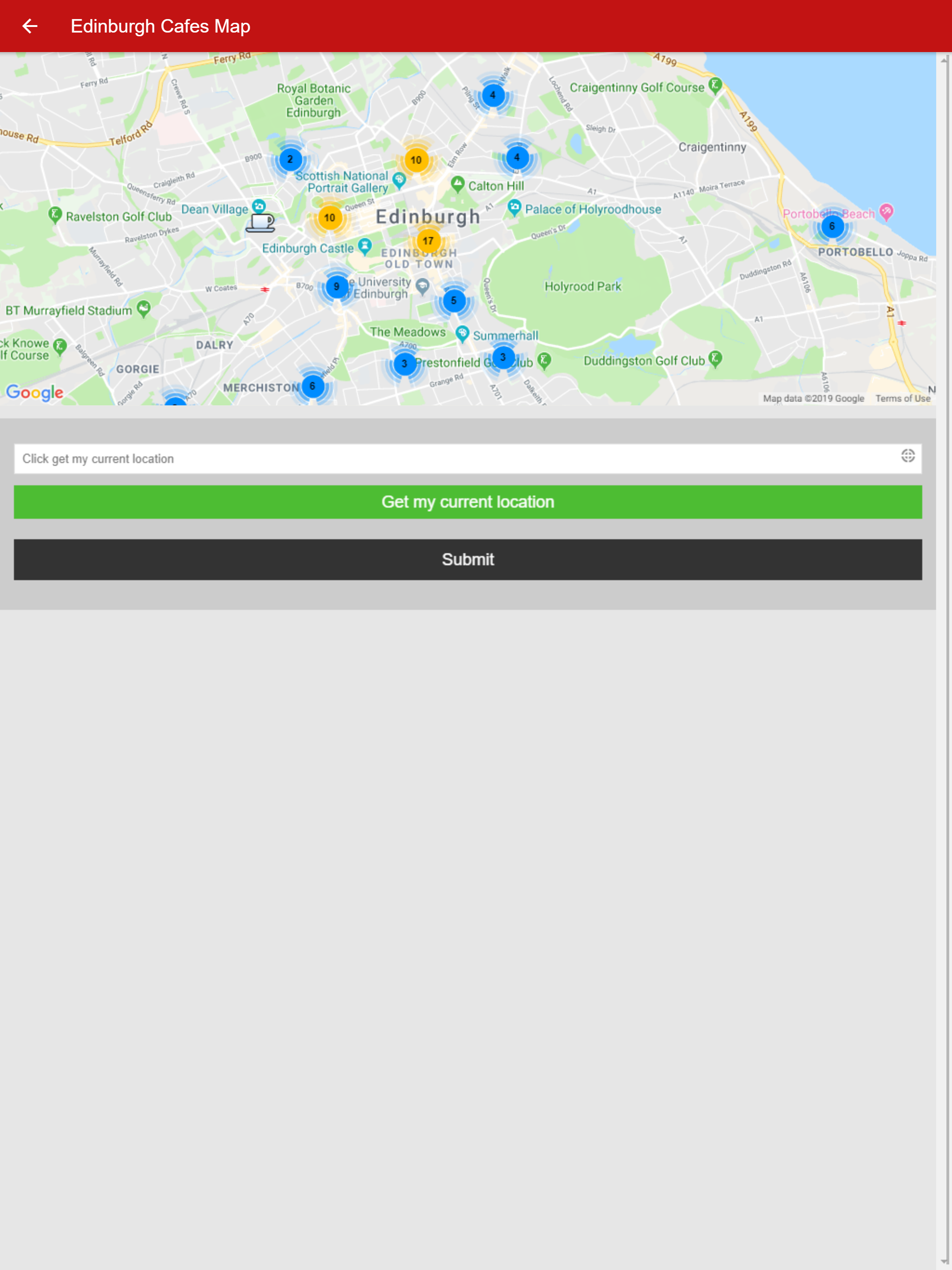Open the 10-cafe cluster near Elm Row
Screen dimensions: 952x1270
[416, 159]
